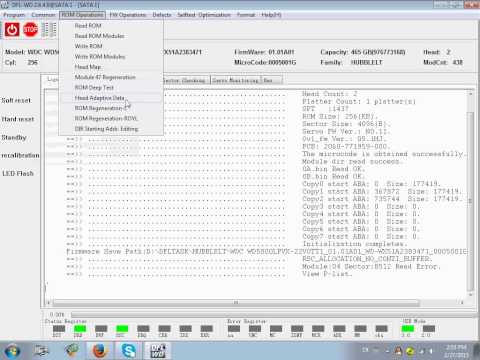Image resolution: width=480 pixels, height=360 pixels.
Task: Open the Common menu
Action: tap(43, 15)
